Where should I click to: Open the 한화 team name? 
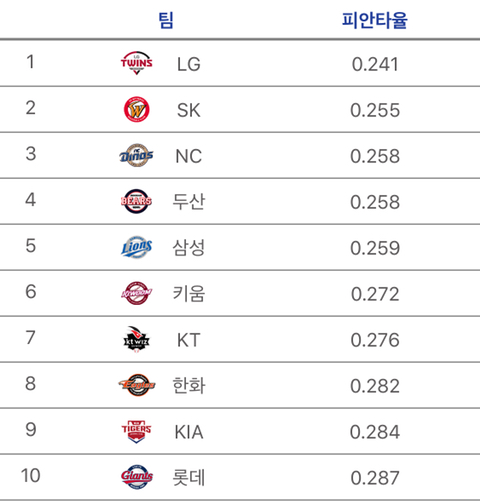coord(189,385)
